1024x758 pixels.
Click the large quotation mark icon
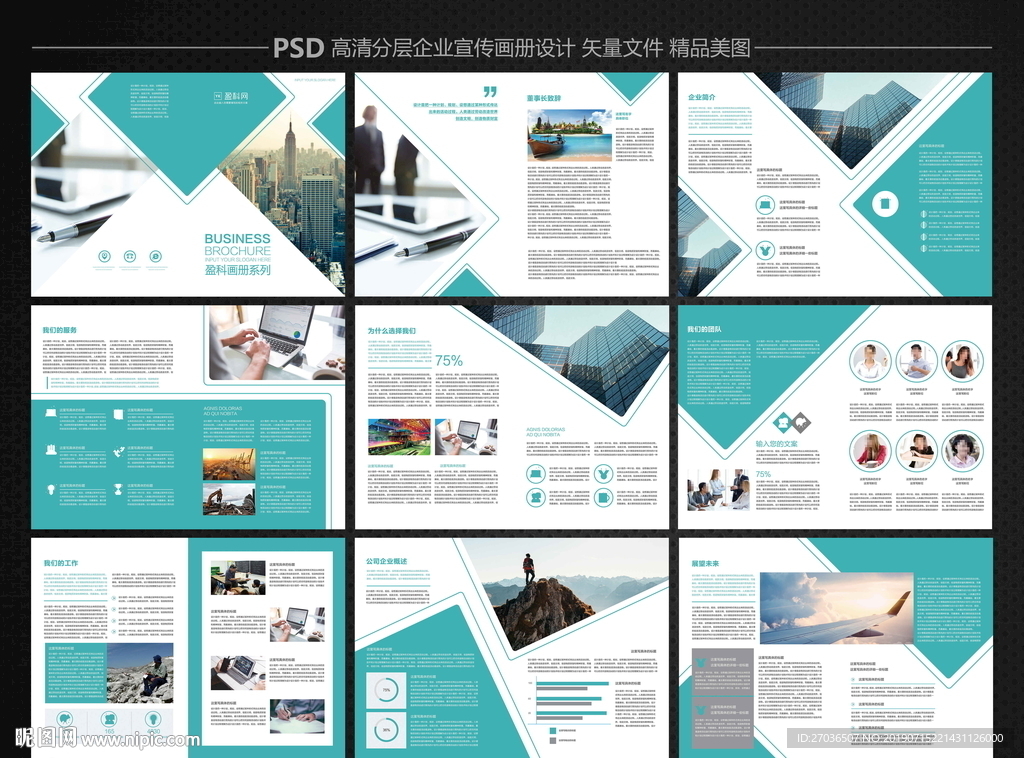pyautogui.click(x=490, y=91)
